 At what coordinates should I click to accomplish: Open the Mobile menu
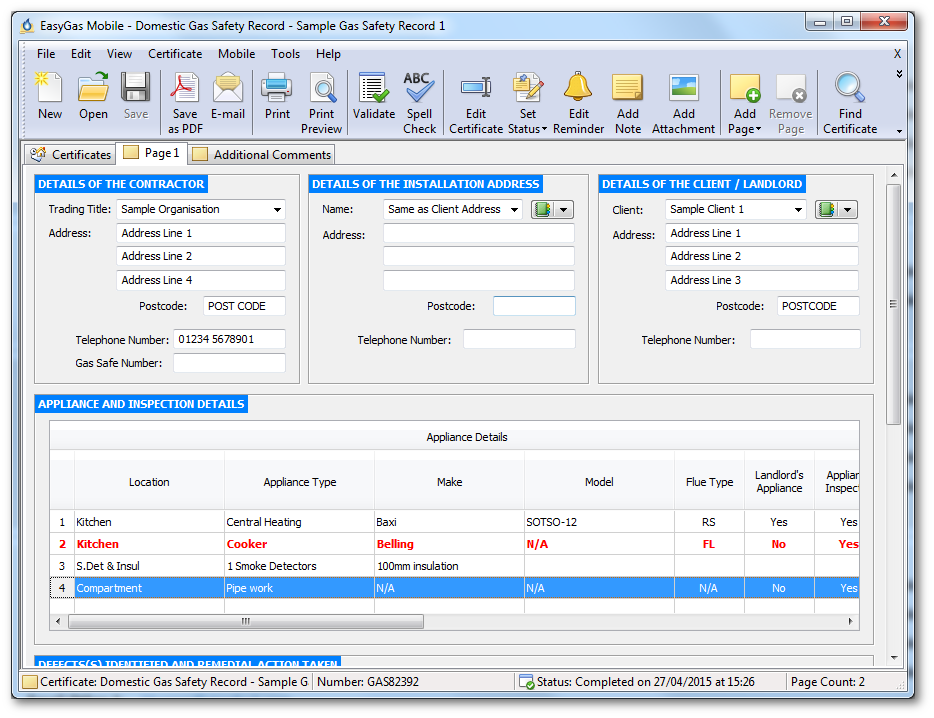coord(236,54)
